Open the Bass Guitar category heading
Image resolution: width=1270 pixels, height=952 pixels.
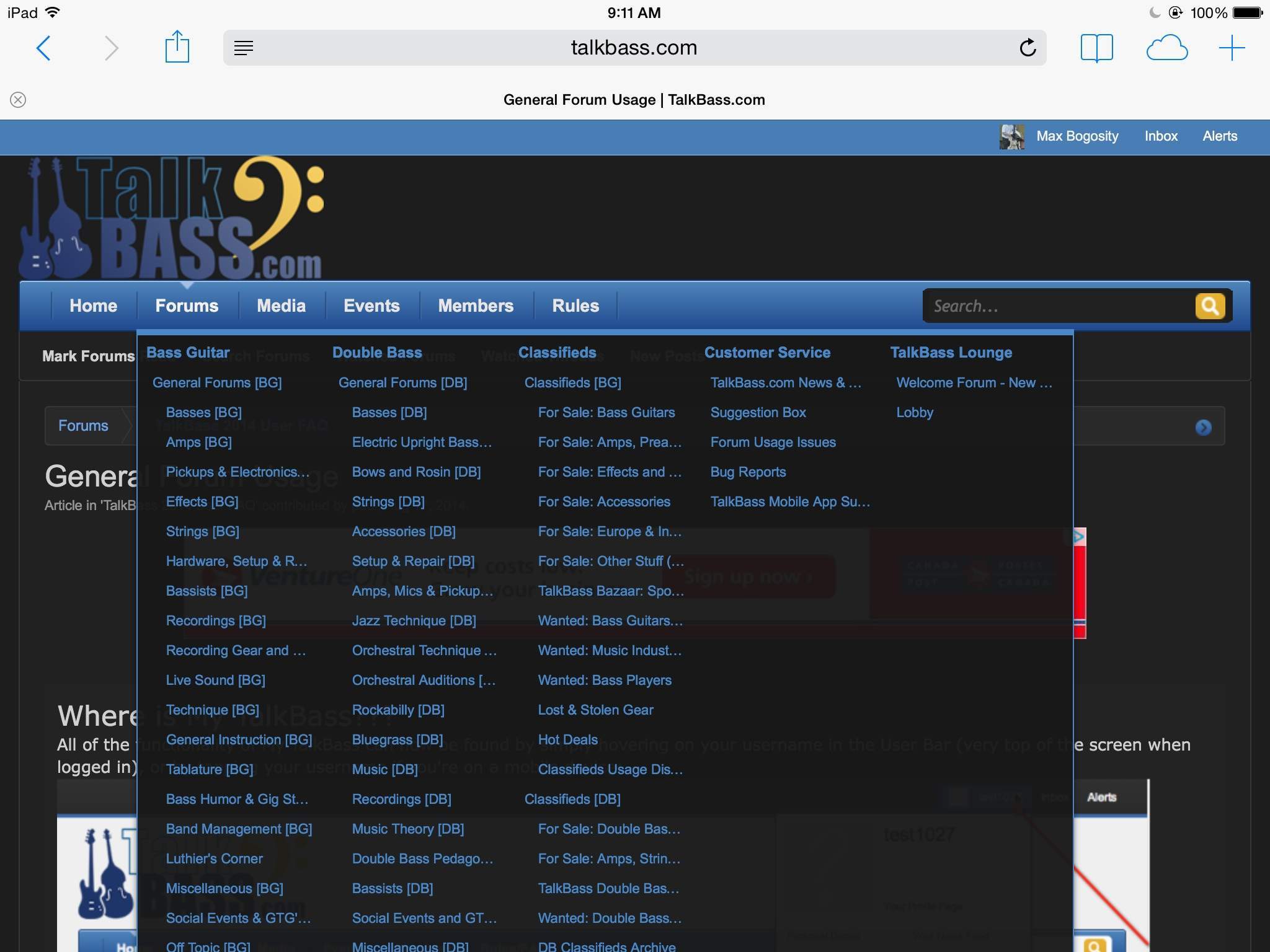click(188, 353)
